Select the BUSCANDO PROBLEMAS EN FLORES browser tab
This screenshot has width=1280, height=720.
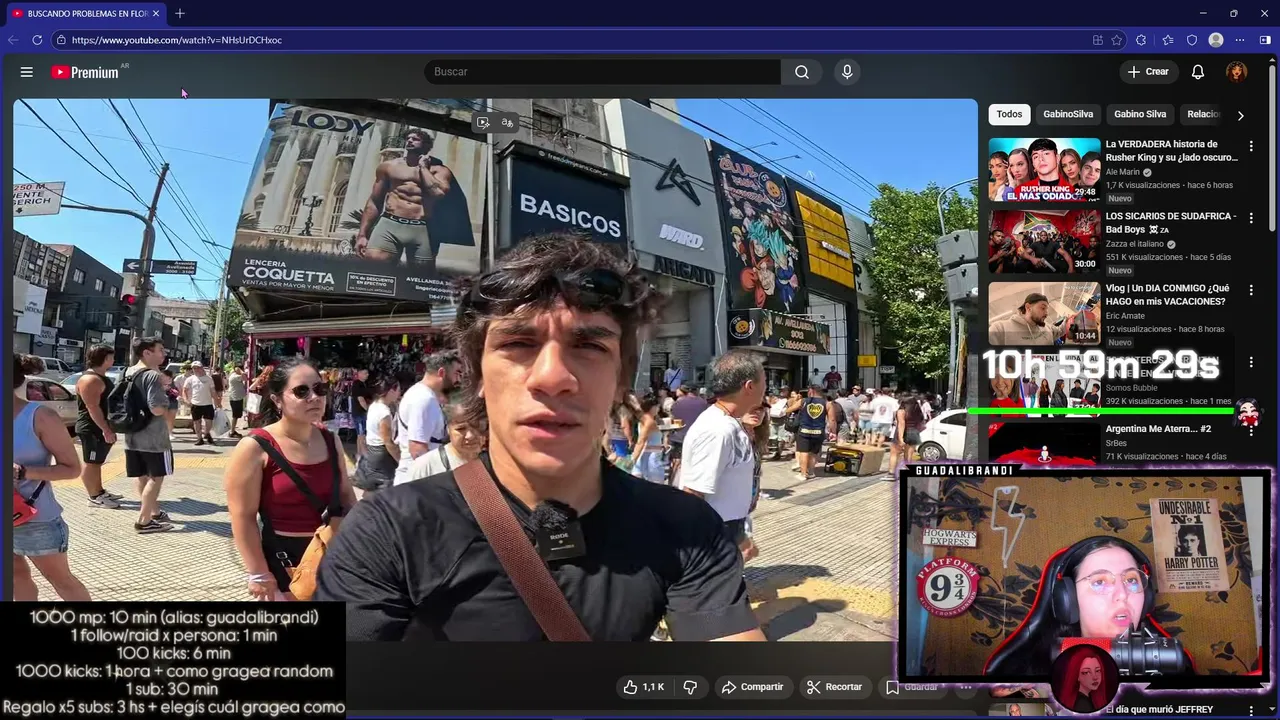(86, 13)
